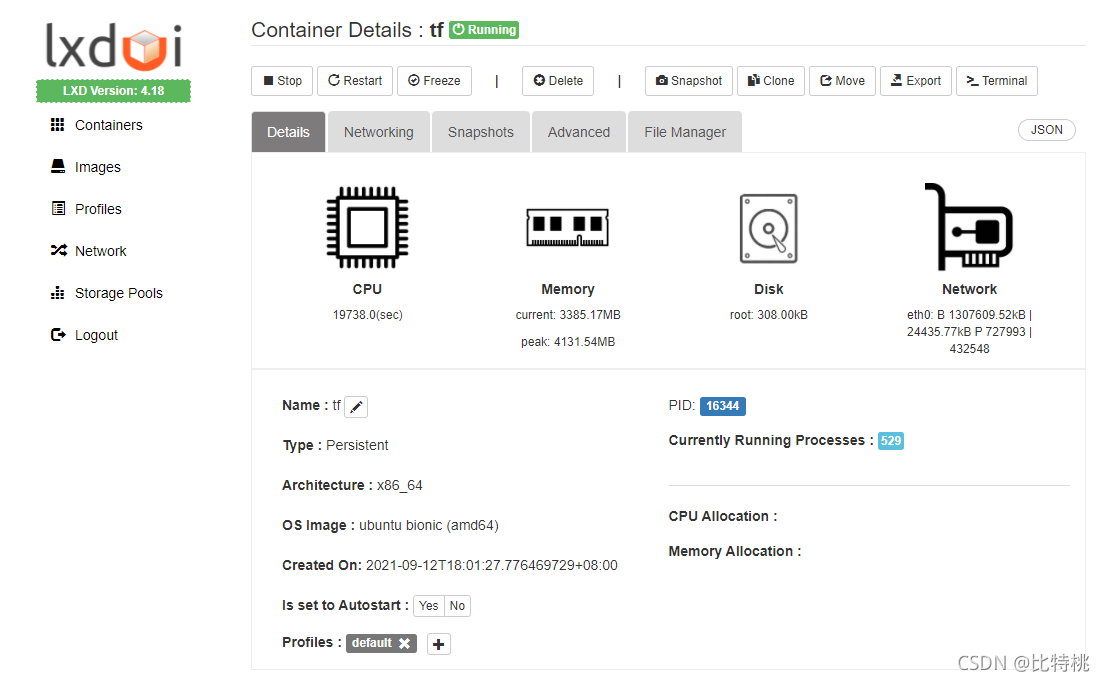Click the eth0 network statistics text
1105x681 pixels.
tap(969, 331)
